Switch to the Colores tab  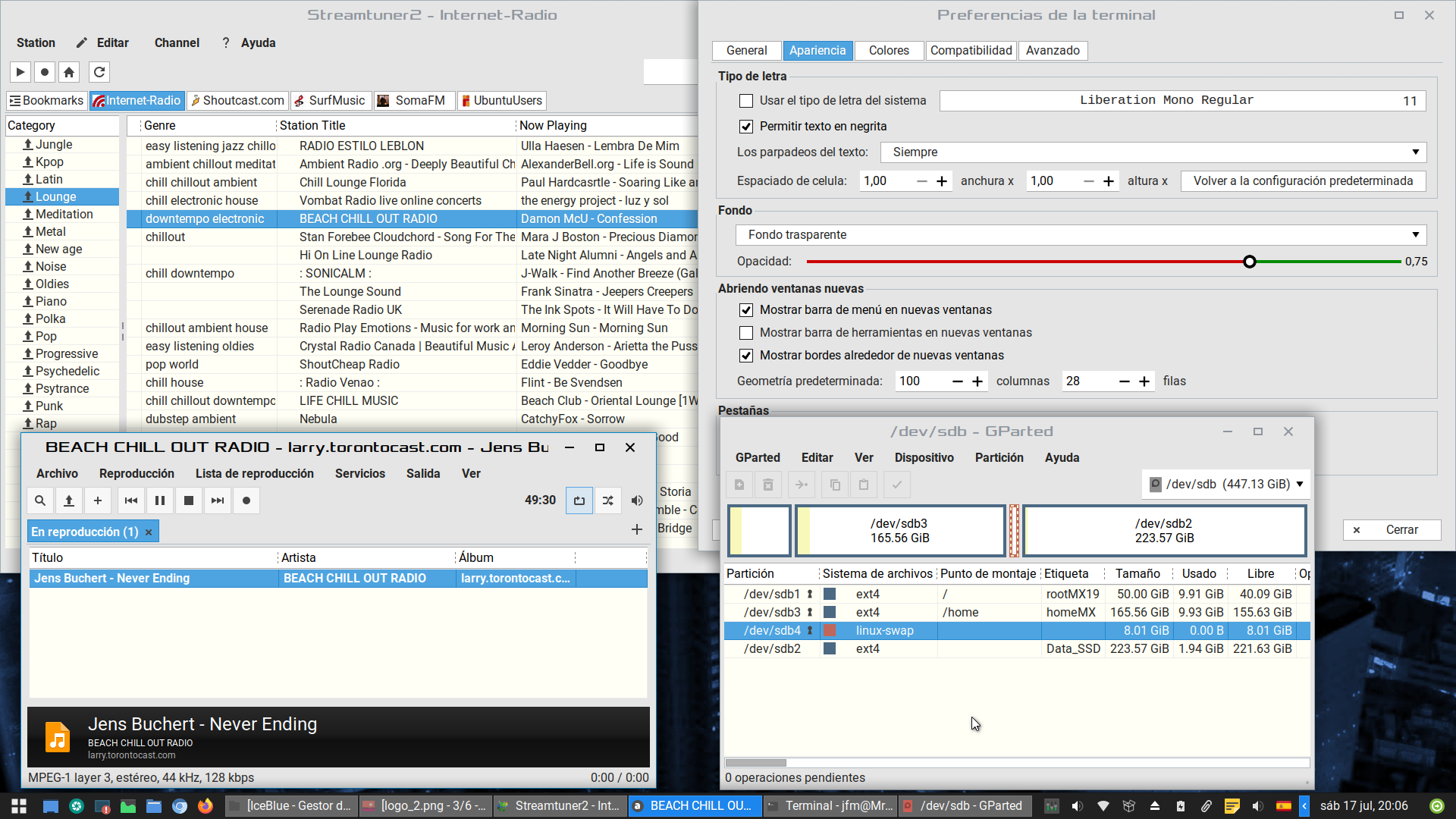click(x=889, y=51)
